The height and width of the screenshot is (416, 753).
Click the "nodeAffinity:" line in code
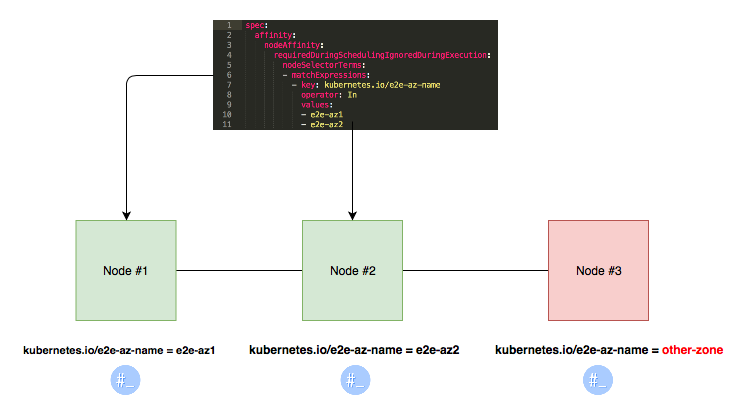tap(293, 45)
